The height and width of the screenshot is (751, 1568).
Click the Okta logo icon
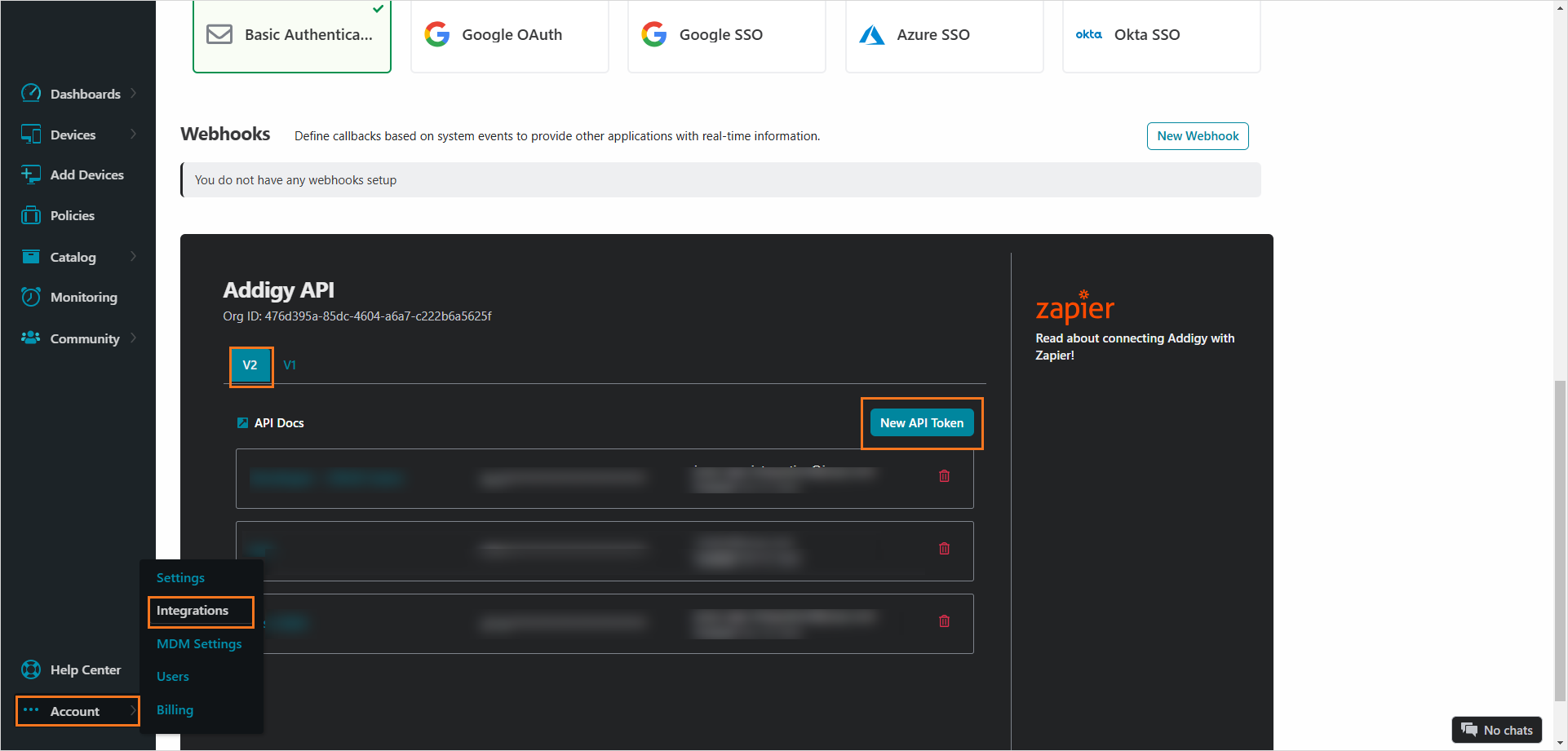click(1088, 34)
